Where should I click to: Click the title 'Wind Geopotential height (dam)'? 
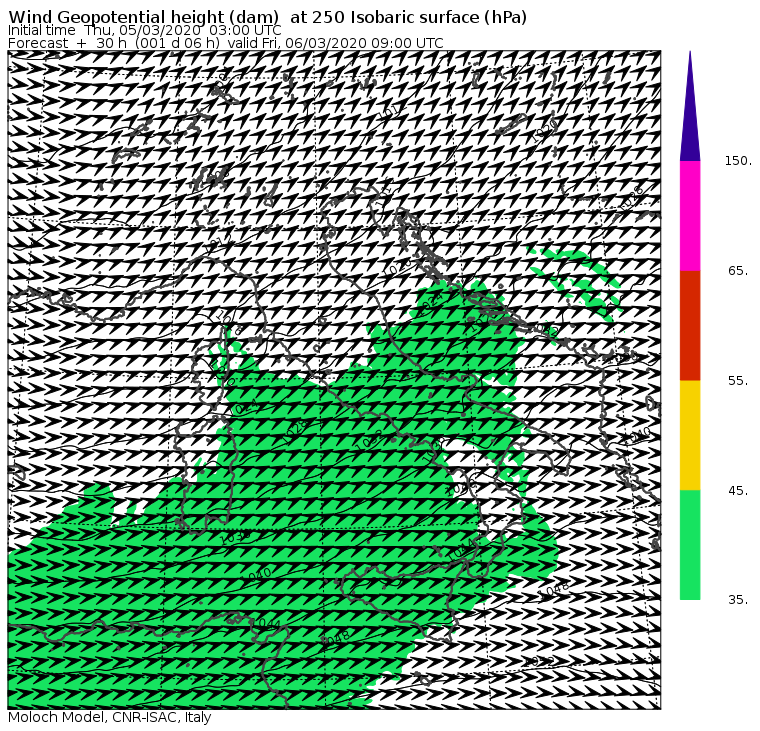click(x=143, y=18)
